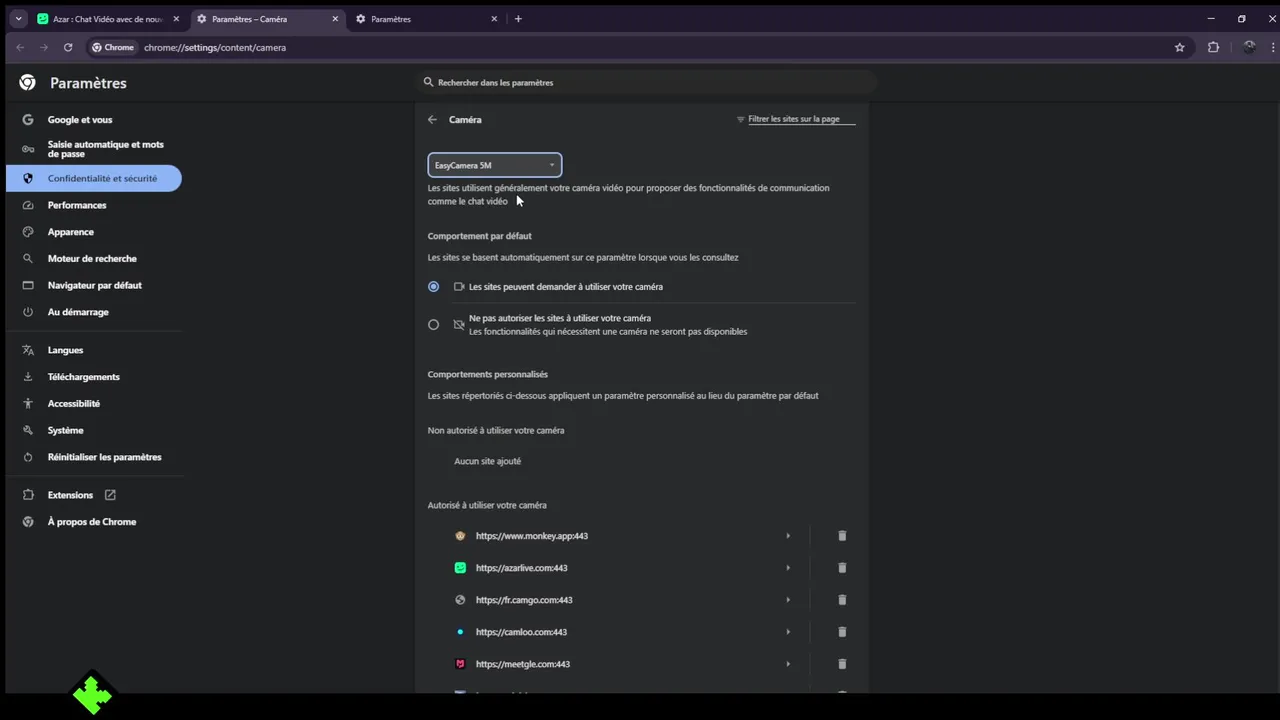
Task: Delete the meetgle.com camera permission
Action: tap(842, 664)
